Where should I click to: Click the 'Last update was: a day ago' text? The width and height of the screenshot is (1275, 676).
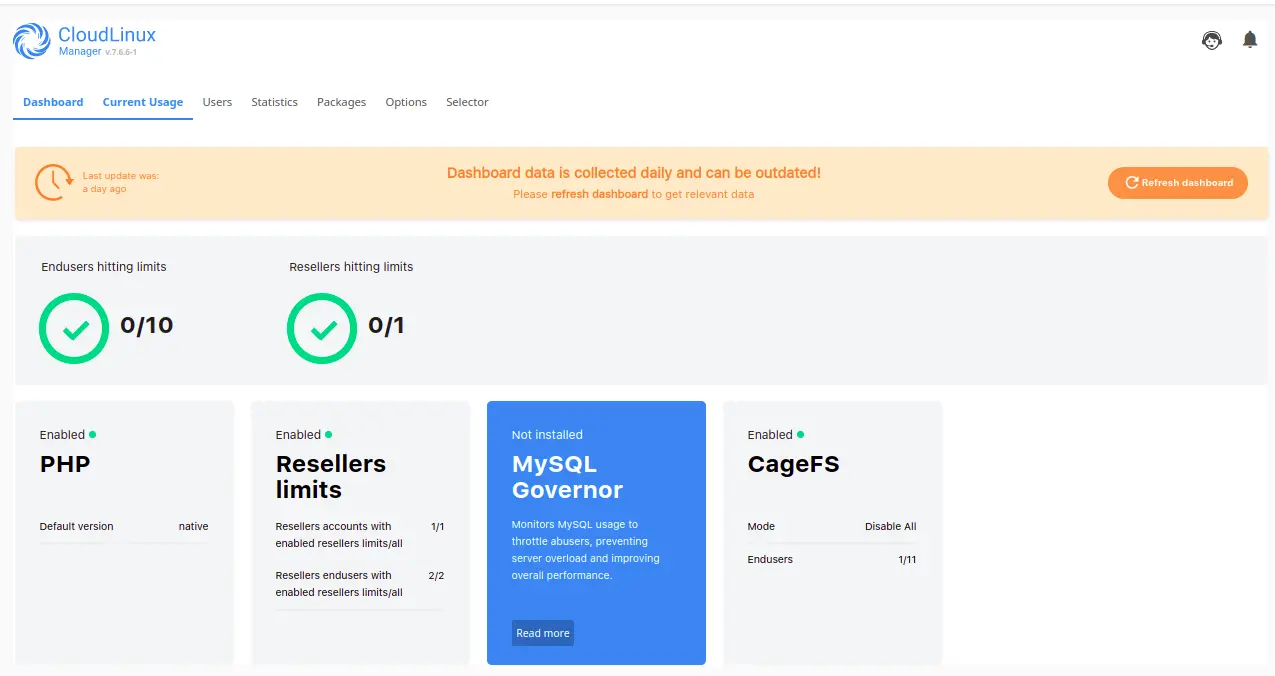point(120,182)
